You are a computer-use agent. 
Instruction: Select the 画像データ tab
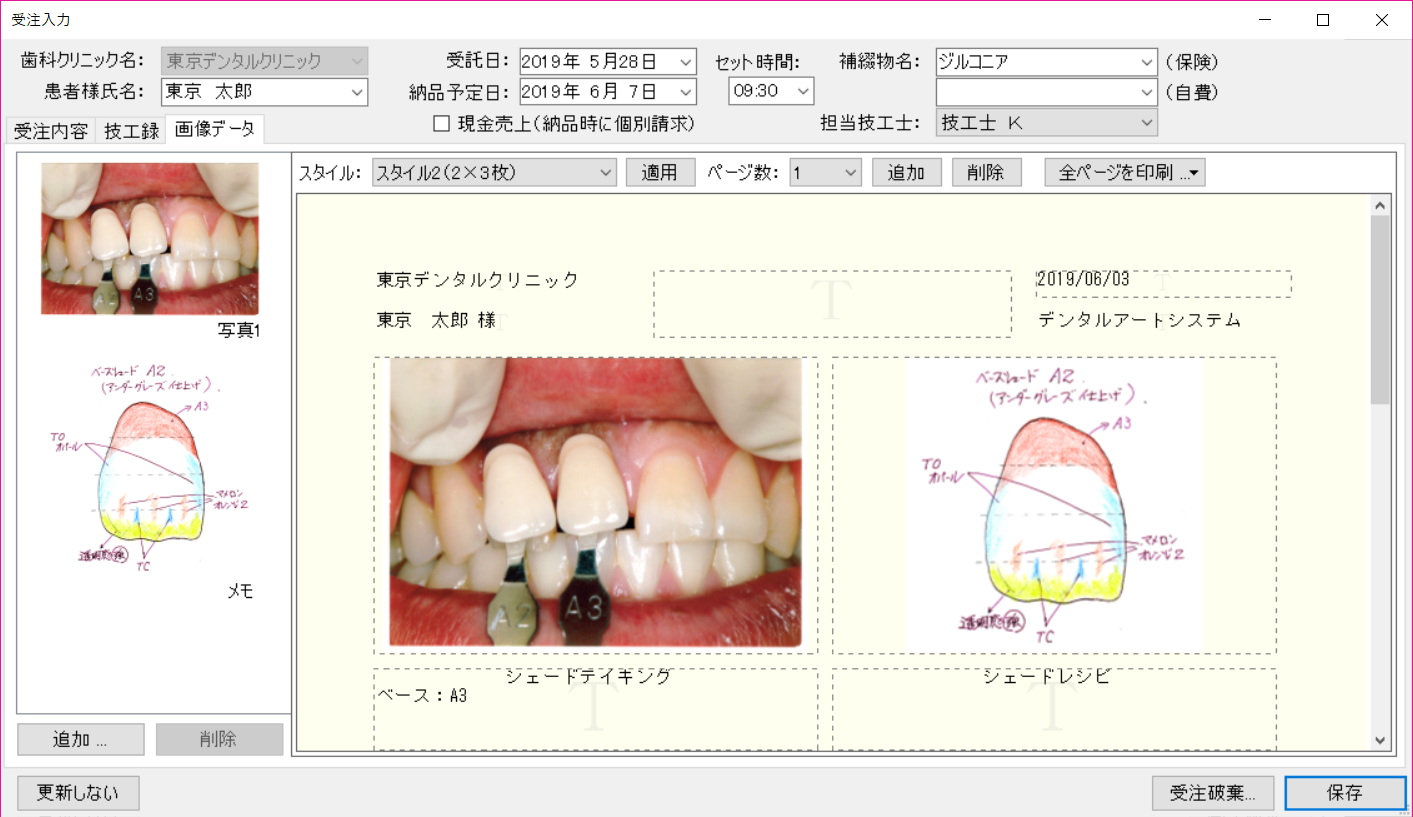point(214,129)
